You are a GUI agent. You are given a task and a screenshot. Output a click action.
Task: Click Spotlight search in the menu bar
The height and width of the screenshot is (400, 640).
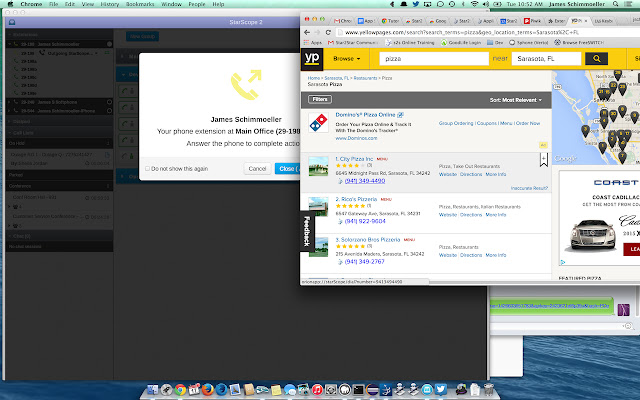(616, 4)
